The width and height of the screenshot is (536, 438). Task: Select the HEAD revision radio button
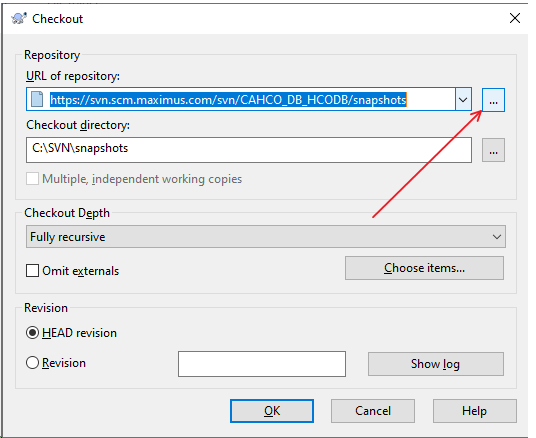pyautogui.click(x=32, y=333)
